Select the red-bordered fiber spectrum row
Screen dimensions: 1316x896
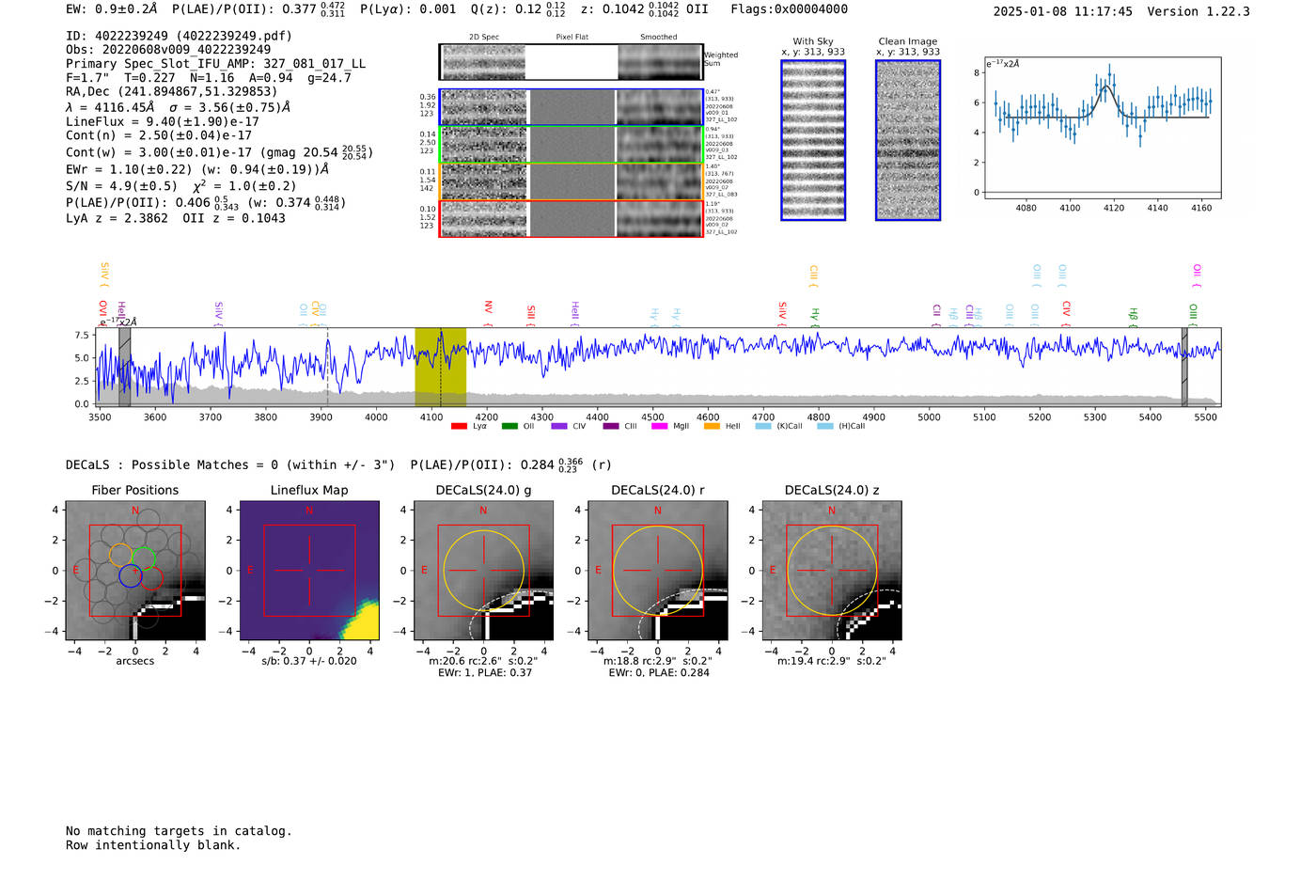[572, 218]
